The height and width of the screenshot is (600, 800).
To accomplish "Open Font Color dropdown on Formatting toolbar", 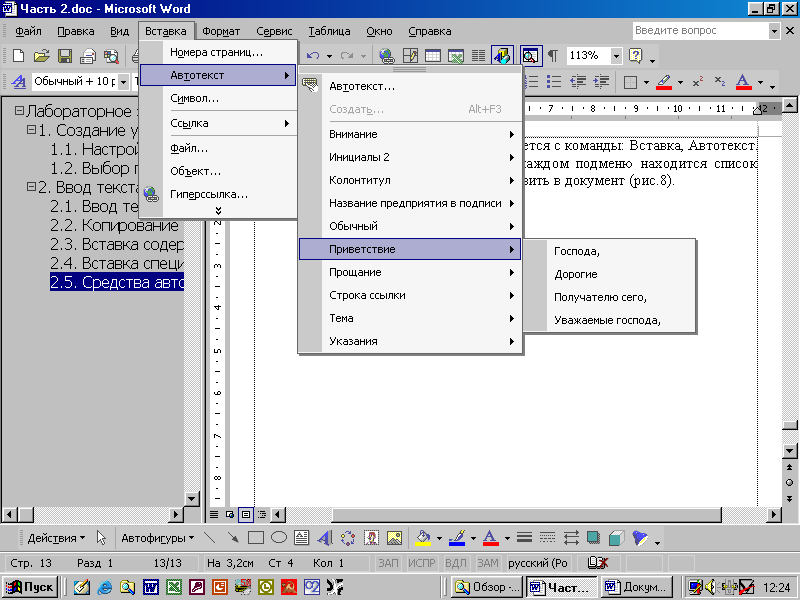I will [760, 82].
